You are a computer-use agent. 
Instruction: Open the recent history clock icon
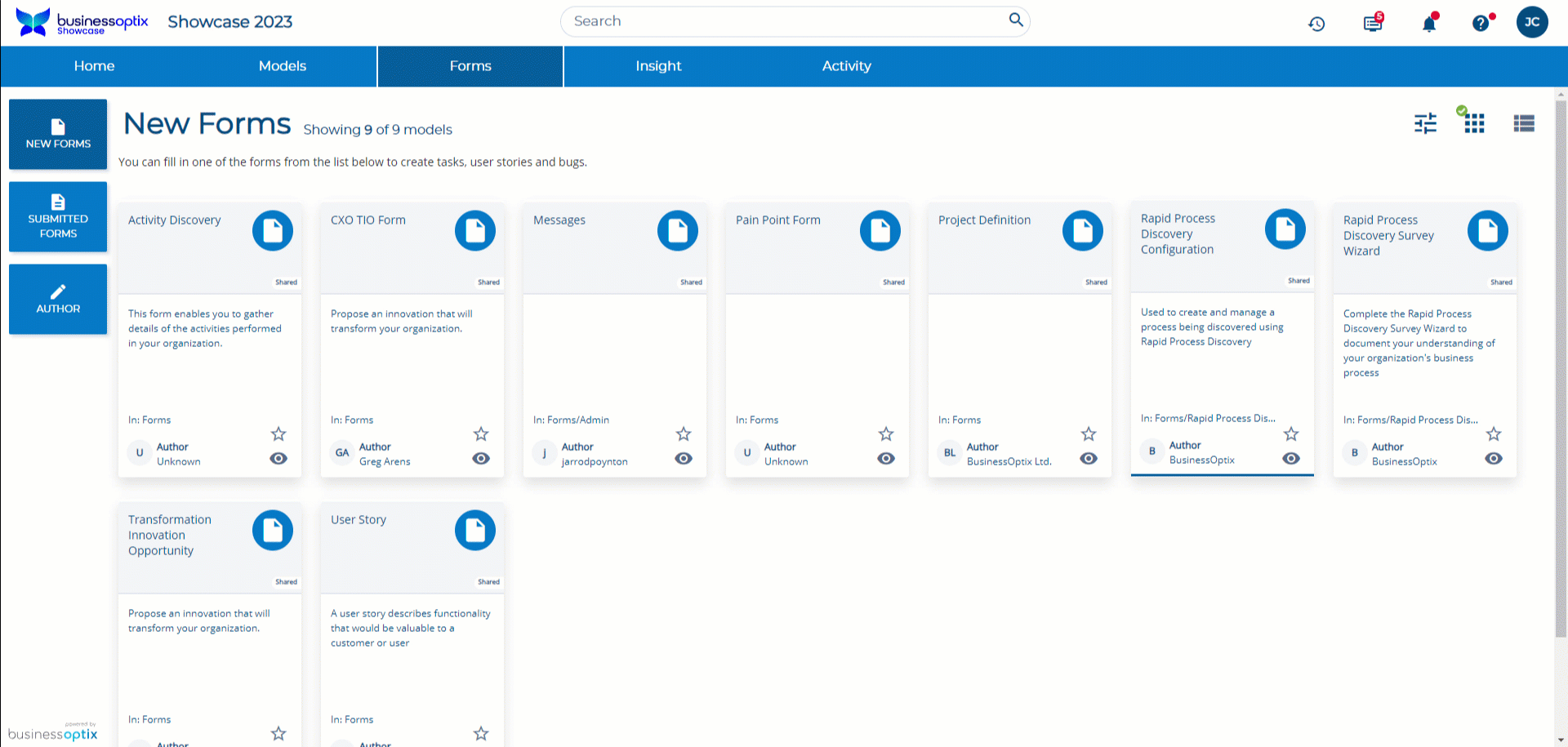(x=1316, y=24)
